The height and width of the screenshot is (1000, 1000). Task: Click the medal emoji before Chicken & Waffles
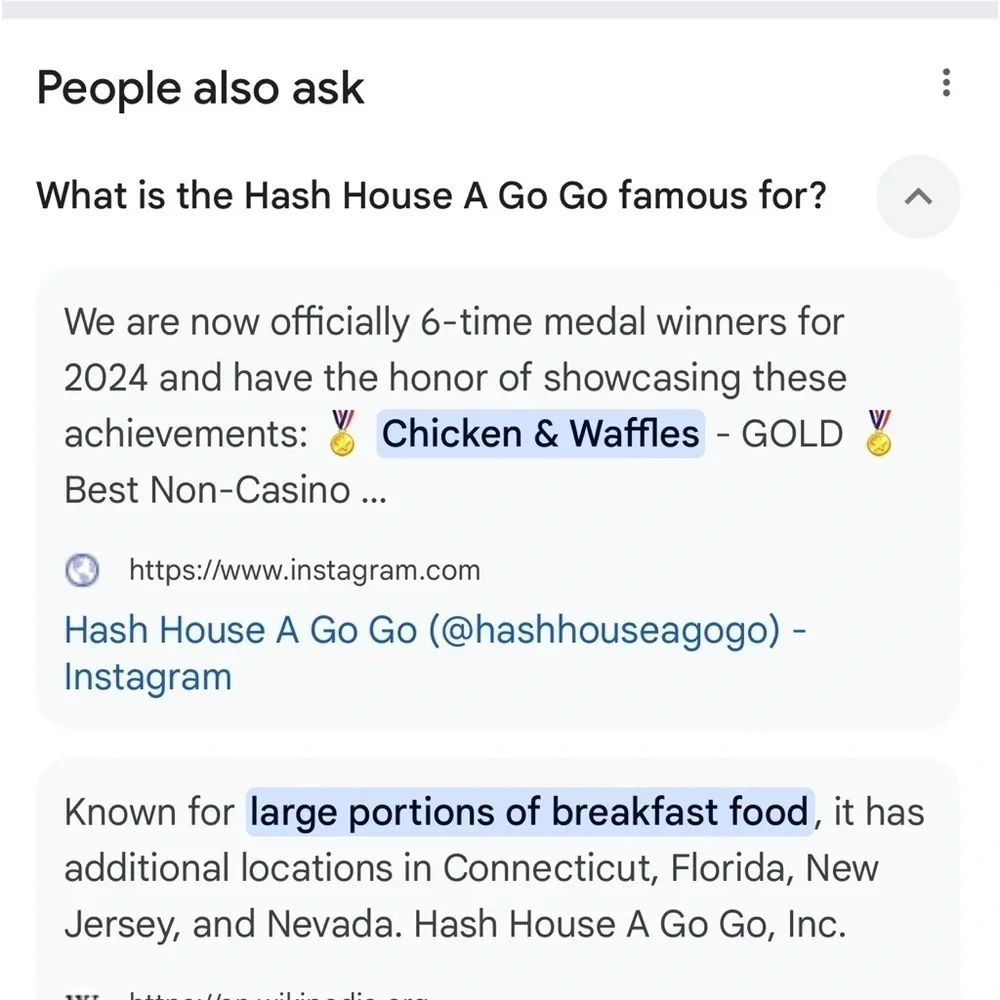coord(342,433)
